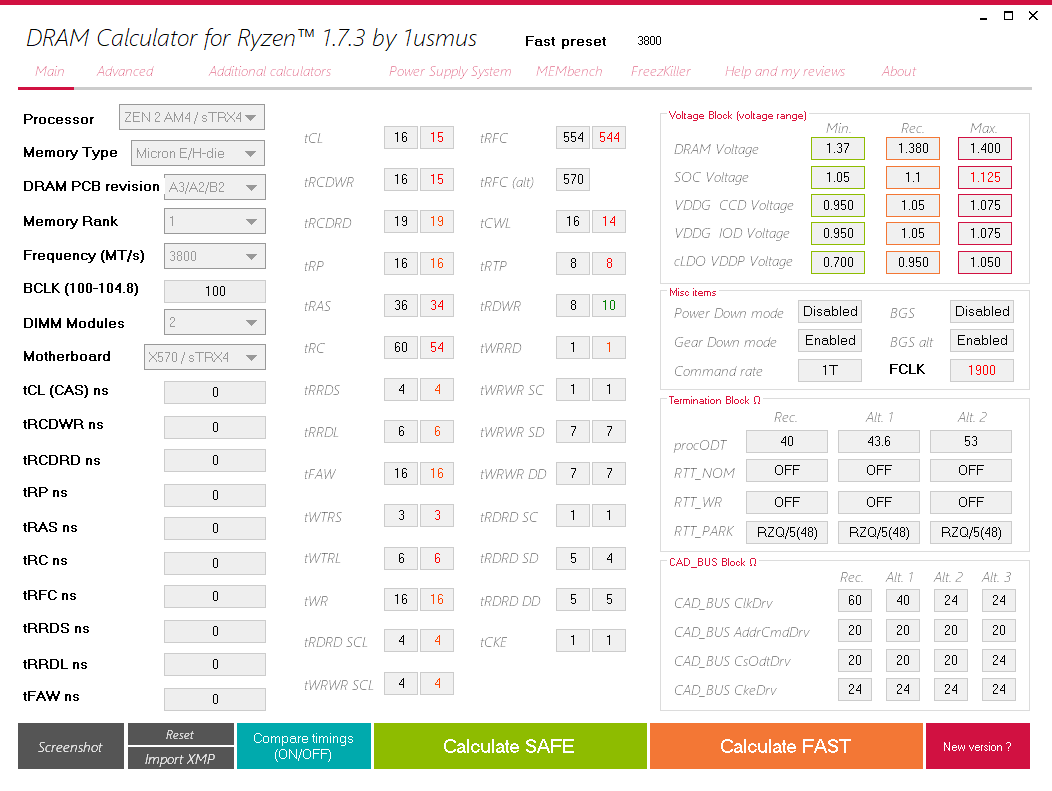Click the tRCDWR ns input field
Image resolution: width=1052 pixels, height=791 pixels.
coord(215,427)
